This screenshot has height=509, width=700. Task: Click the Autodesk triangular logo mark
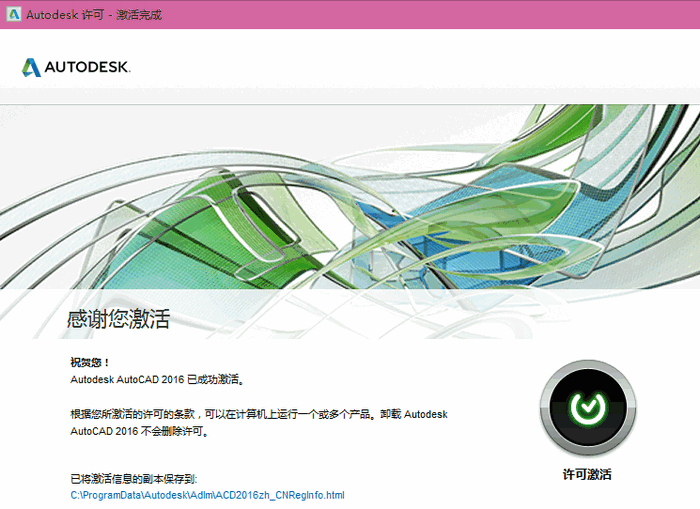click(x=32, y=67)
